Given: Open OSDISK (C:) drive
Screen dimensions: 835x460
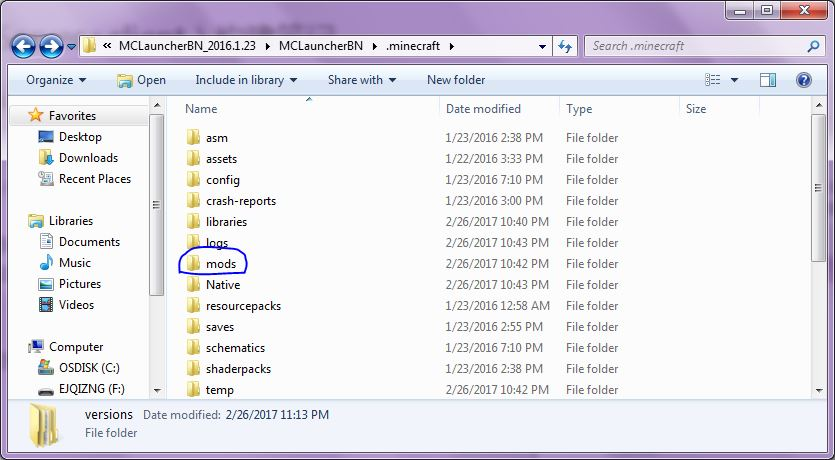Looking at the screenshot, I should coord(89,368).
